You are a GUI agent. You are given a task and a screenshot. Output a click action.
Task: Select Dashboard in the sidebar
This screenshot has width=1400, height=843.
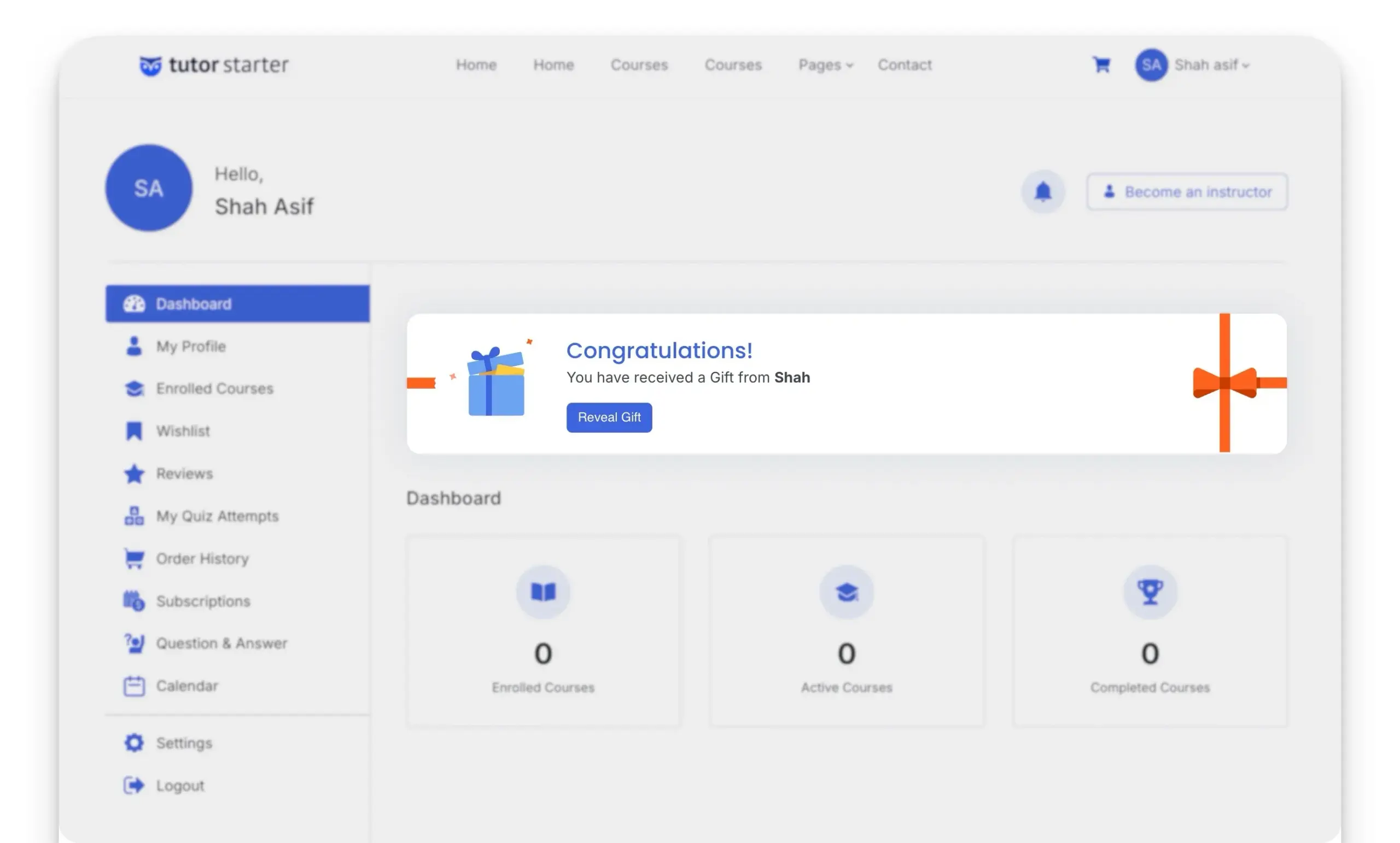pos(237,303)
